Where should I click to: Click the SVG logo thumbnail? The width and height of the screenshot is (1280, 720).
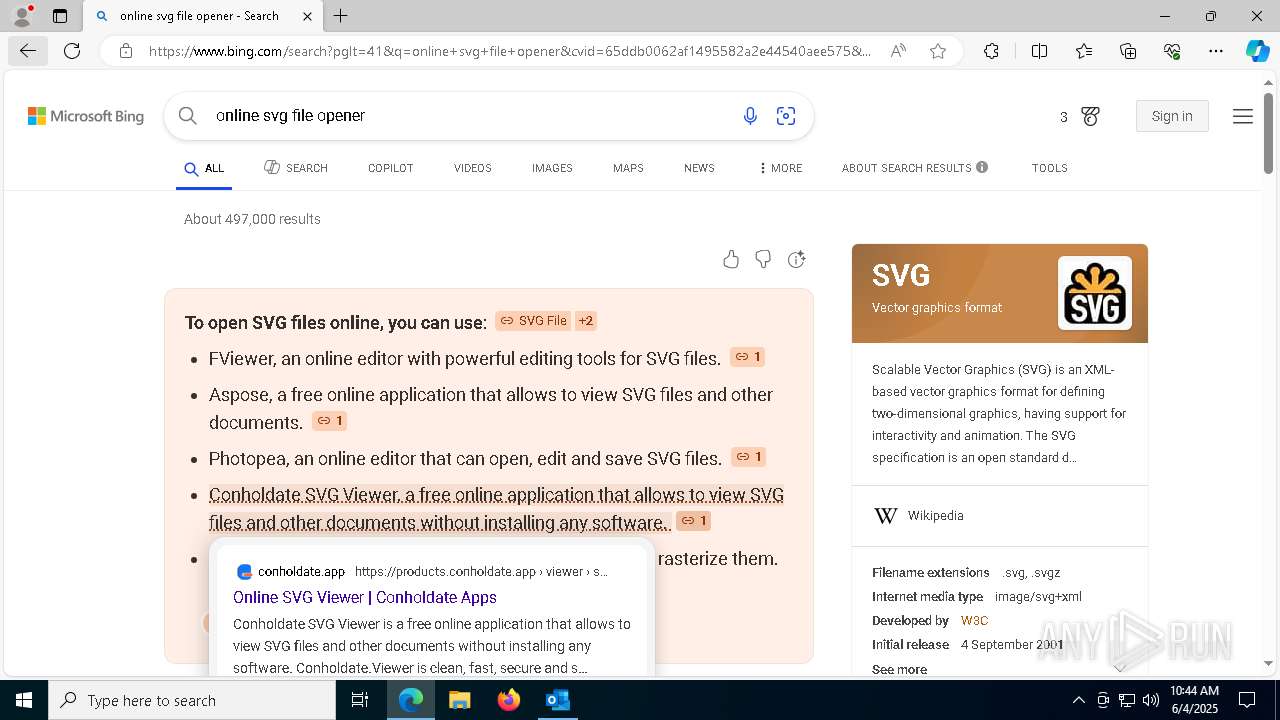1095,293
